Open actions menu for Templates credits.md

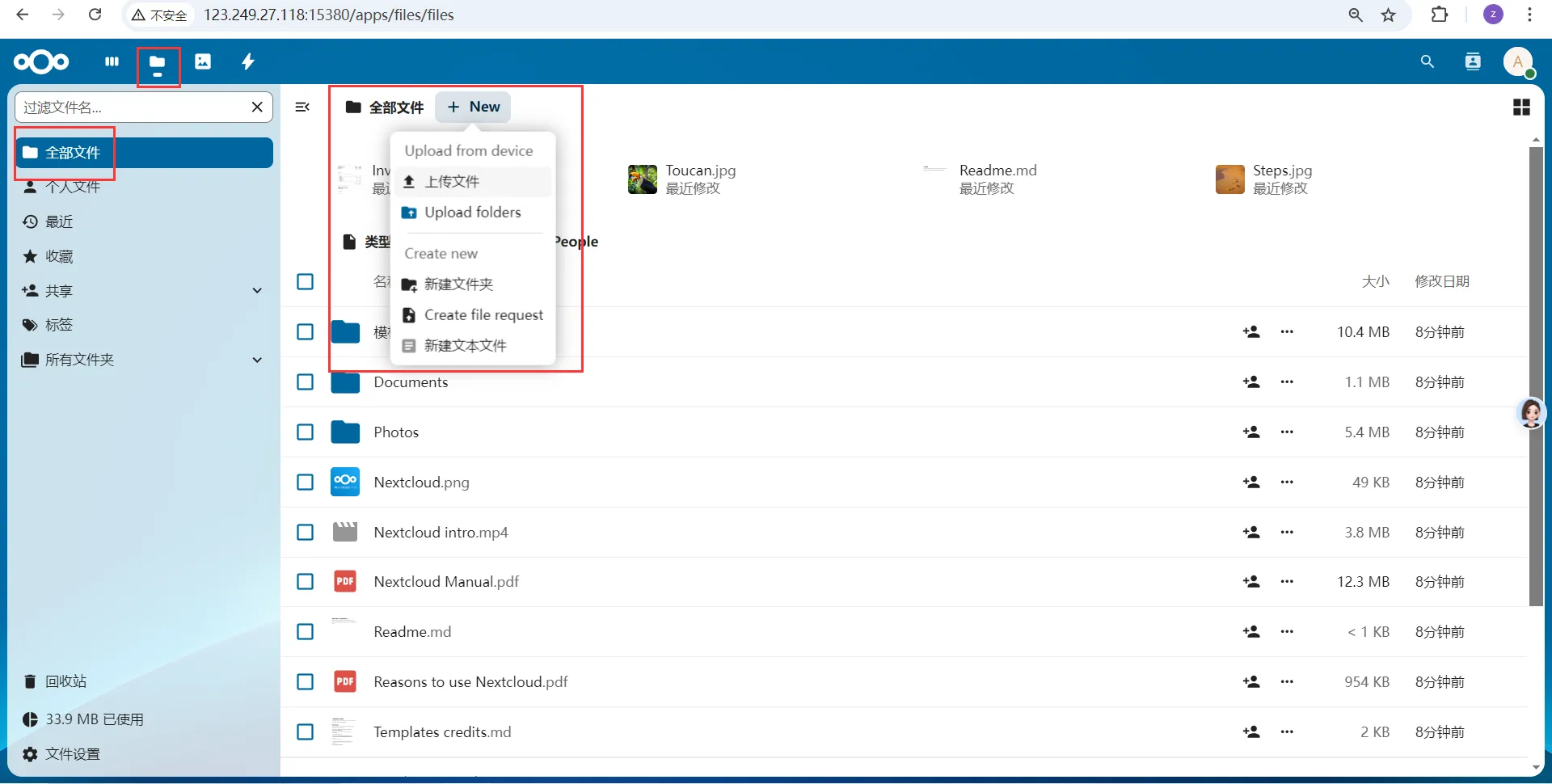coord(1287,732)
